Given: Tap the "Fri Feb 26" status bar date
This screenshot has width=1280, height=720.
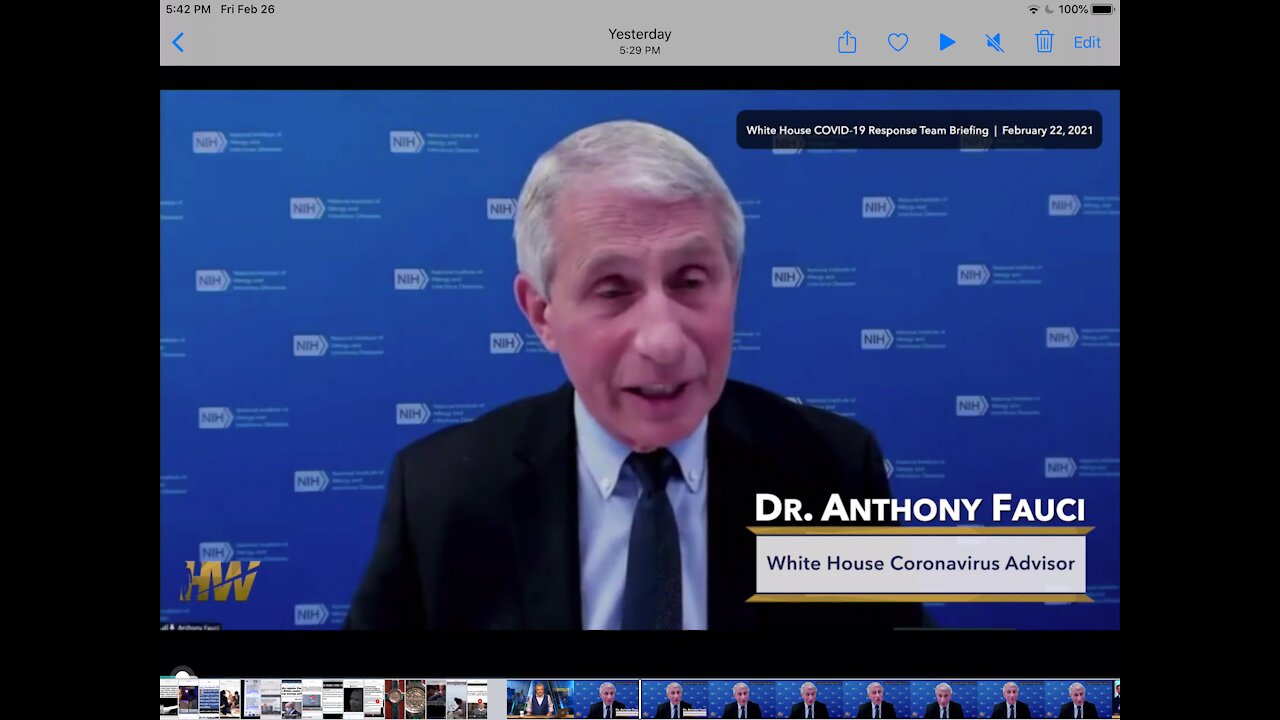Looking at the screenshot, I should (248, 9).
